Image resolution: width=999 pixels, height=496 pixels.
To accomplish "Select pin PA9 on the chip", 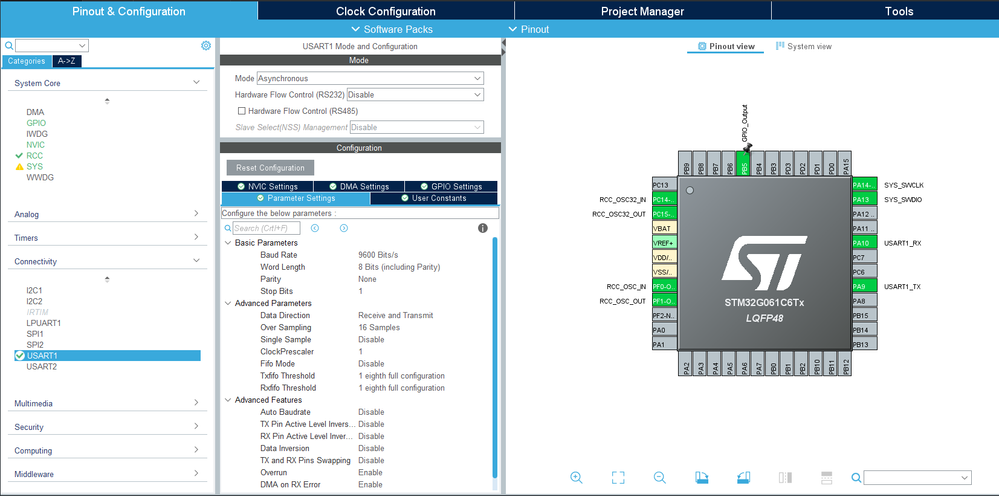I will click(865, 287).
